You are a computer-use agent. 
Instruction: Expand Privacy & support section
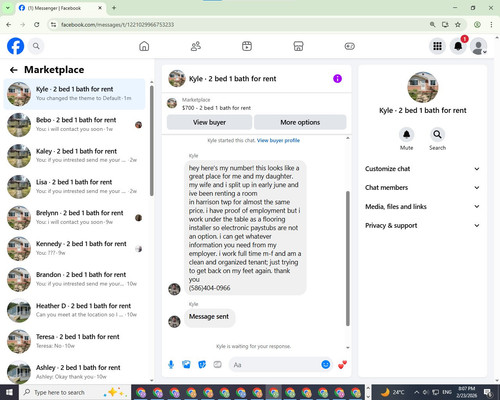(x=422, y=225)
